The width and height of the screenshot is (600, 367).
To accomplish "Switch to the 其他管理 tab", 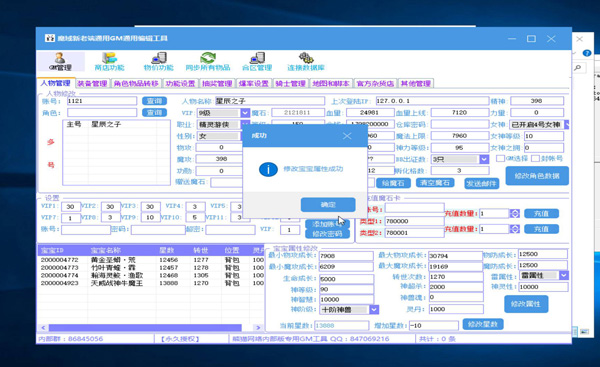I will point(416,83).
